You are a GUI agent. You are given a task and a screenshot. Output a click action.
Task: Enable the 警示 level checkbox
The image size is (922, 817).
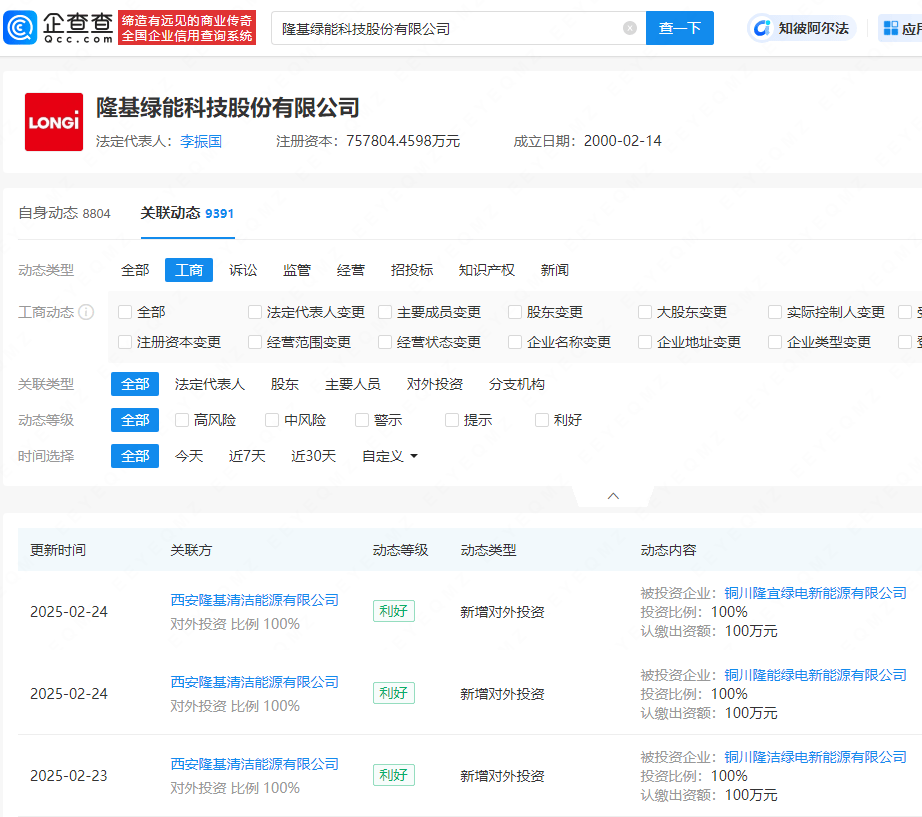pos(362,420)
